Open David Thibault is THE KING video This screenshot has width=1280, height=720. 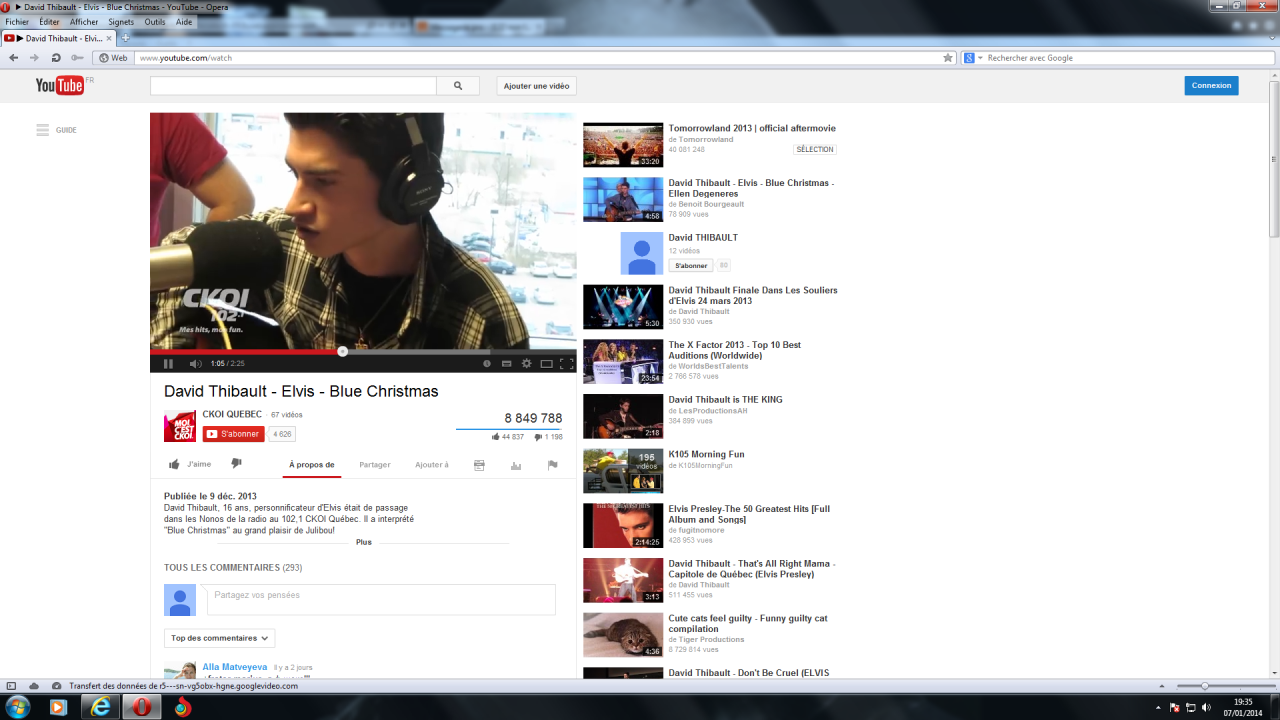[725, 400]
